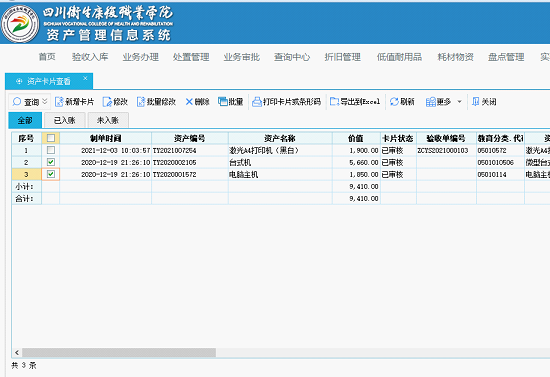Open the 低值耐用品 menu

click(x=399, y=57)
